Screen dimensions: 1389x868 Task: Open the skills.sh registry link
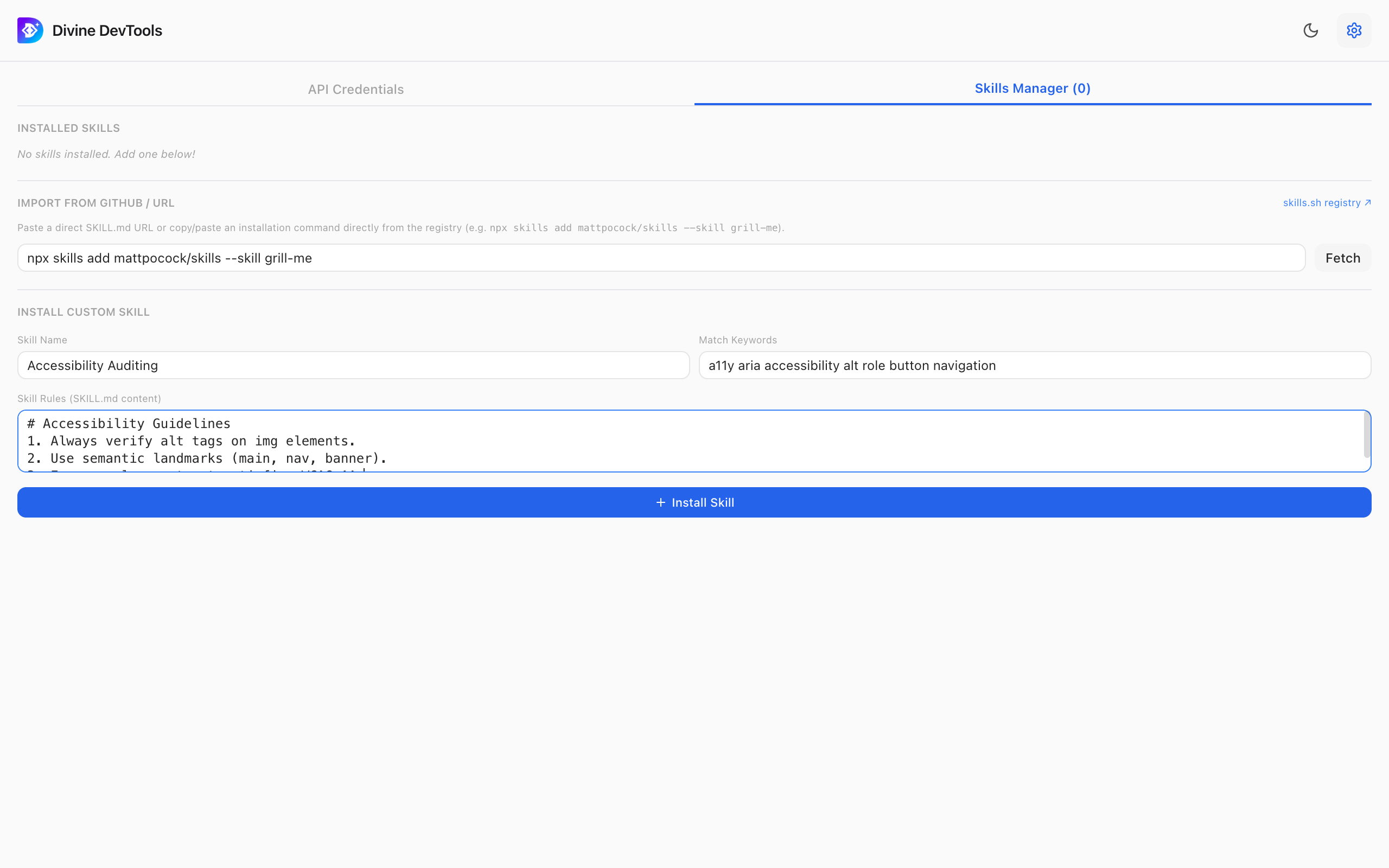1327,203
